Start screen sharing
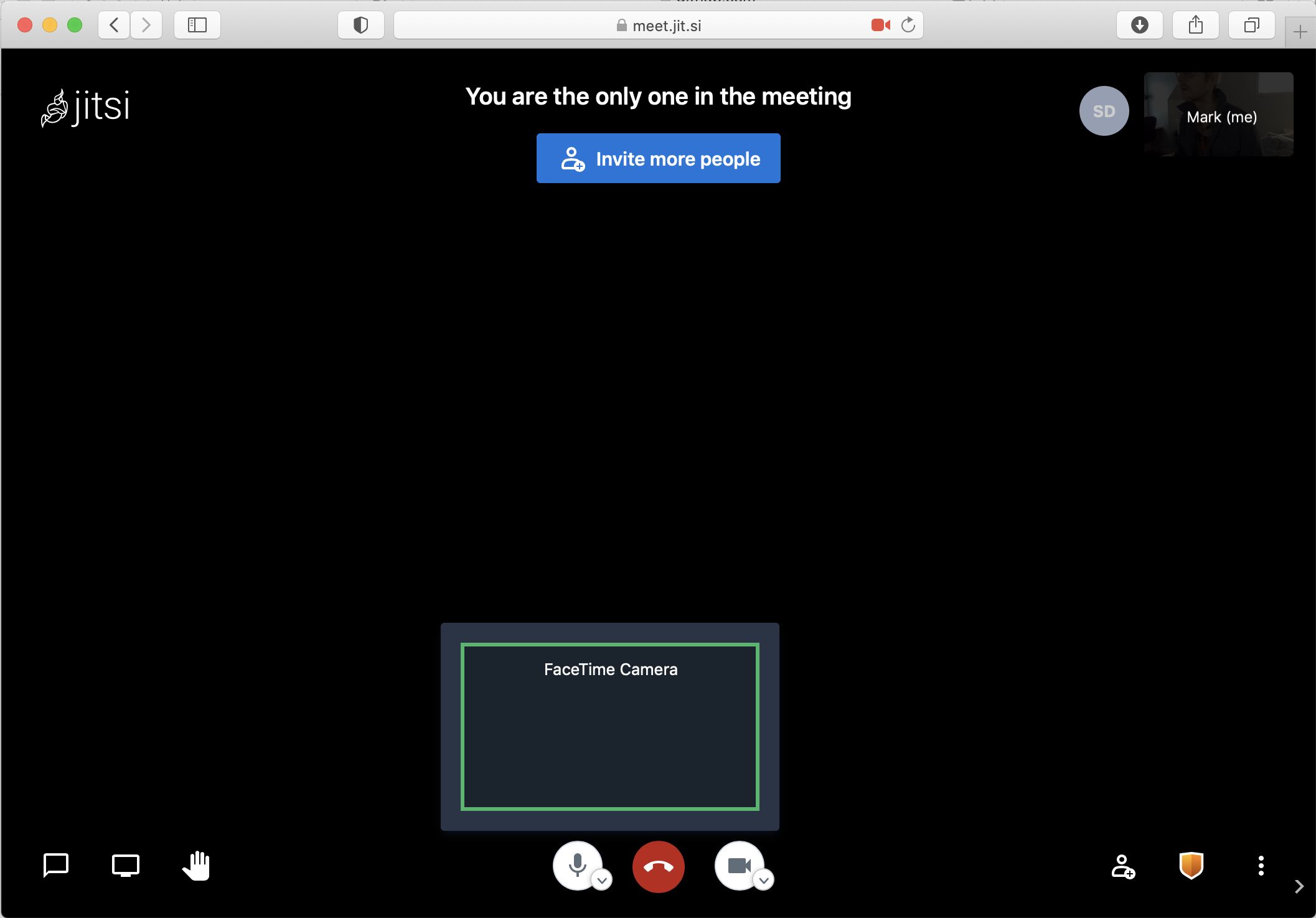 pos(125,866)
